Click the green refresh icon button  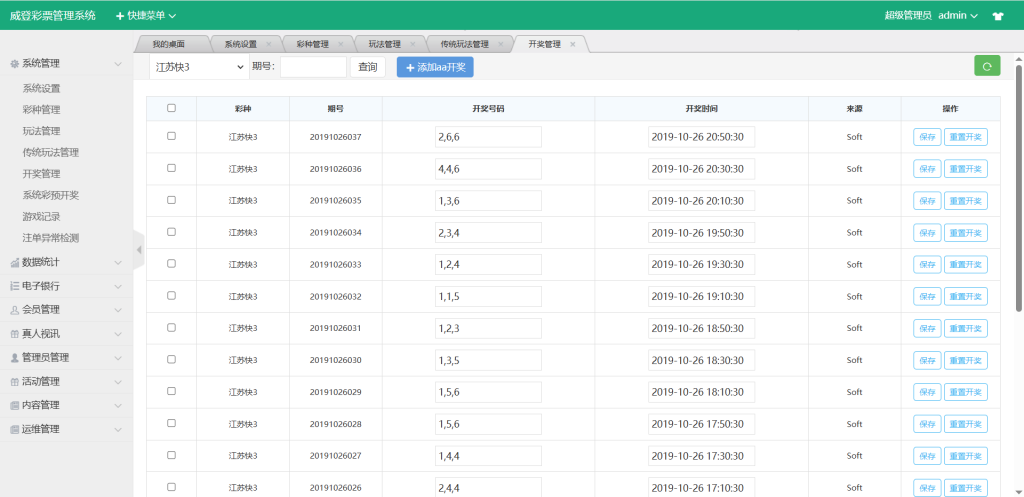point(987,66)
